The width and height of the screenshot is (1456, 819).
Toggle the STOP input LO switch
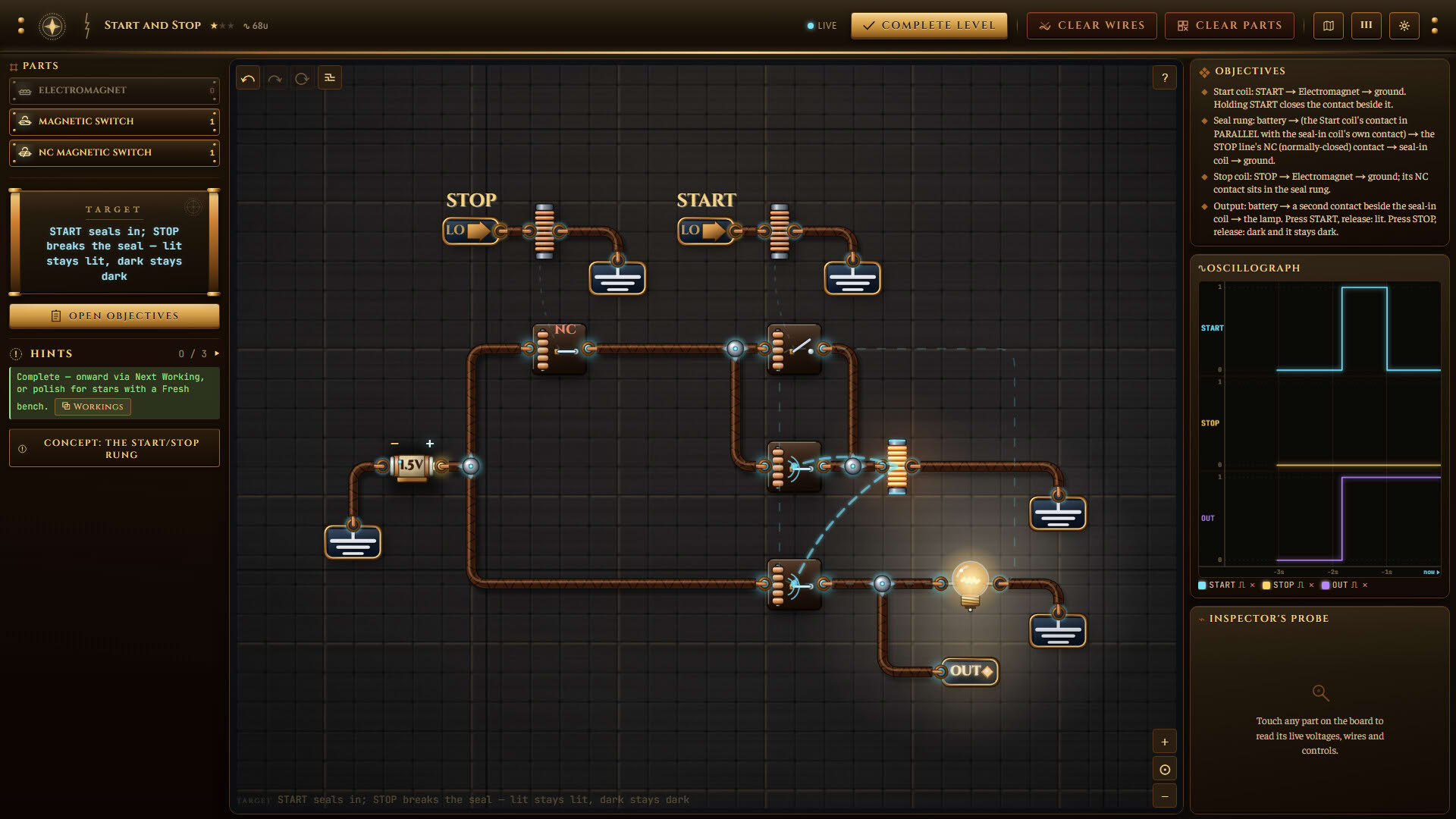click(x=470, y=231)
